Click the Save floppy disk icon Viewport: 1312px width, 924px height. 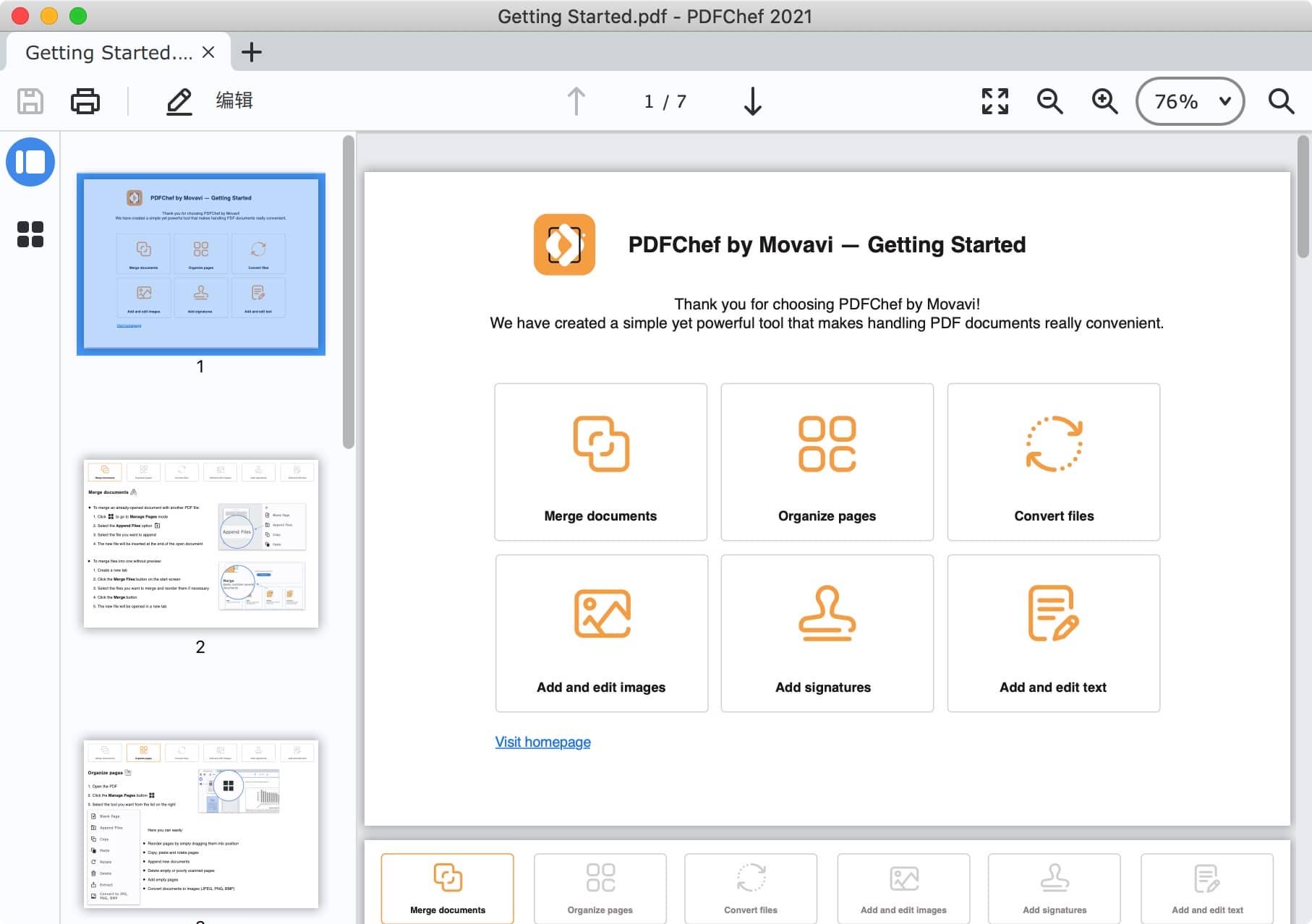click(30, 101)
